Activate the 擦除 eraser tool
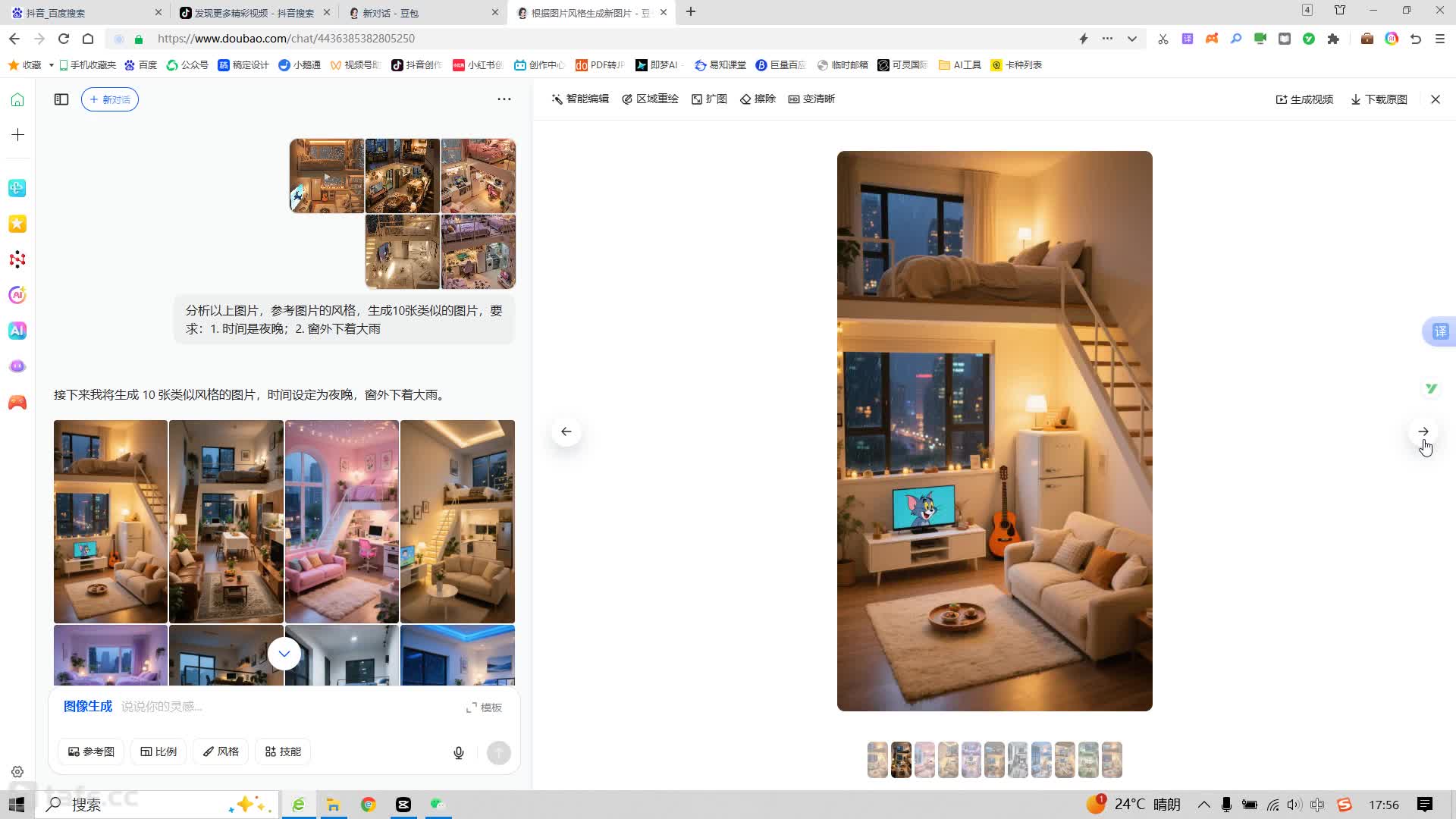Image resolution: width=1456 pixels, height=819 pixels. point(758,99)
